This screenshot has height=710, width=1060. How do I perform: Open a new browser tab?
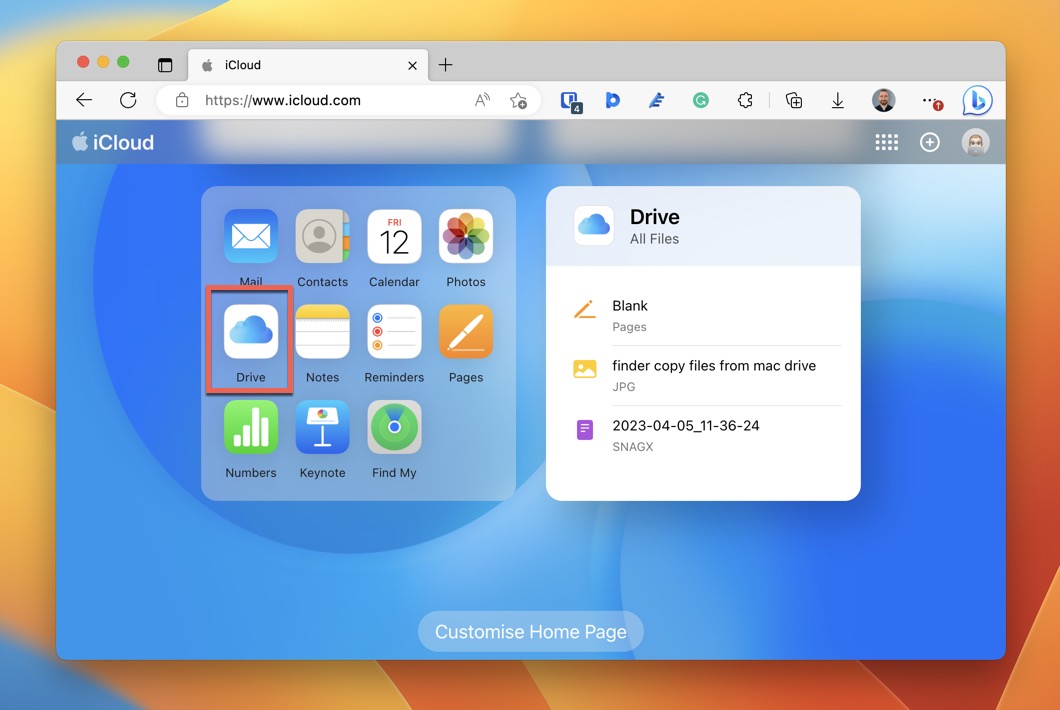445,65
